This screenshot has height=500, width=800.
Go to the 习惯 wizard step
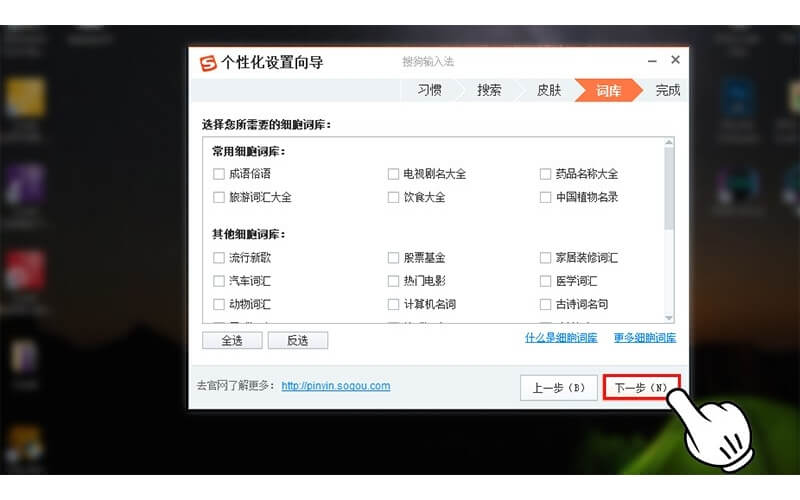430,90
